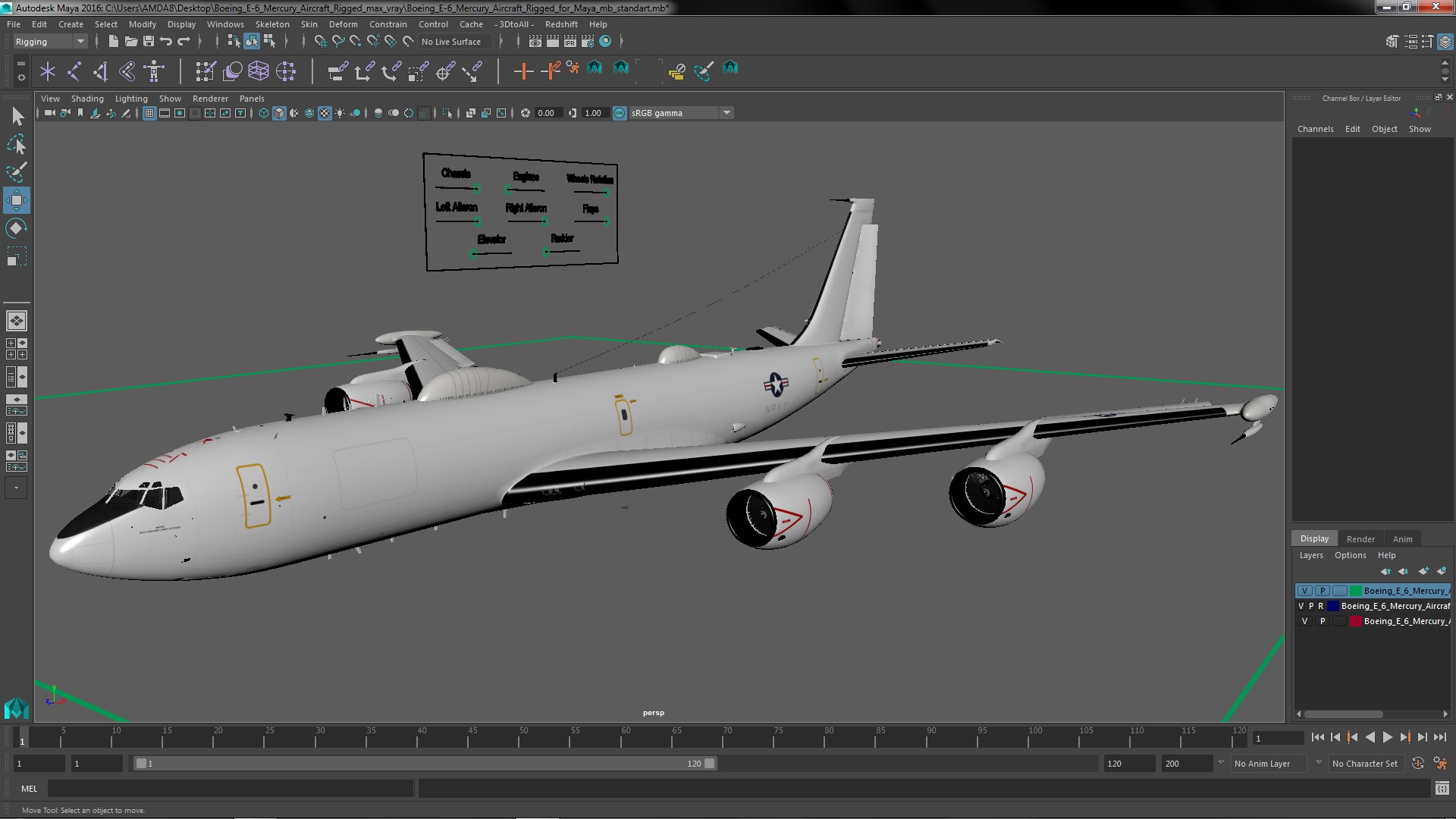
Task: Toggle textured display in panel toolbar
Action: point(325,113)
